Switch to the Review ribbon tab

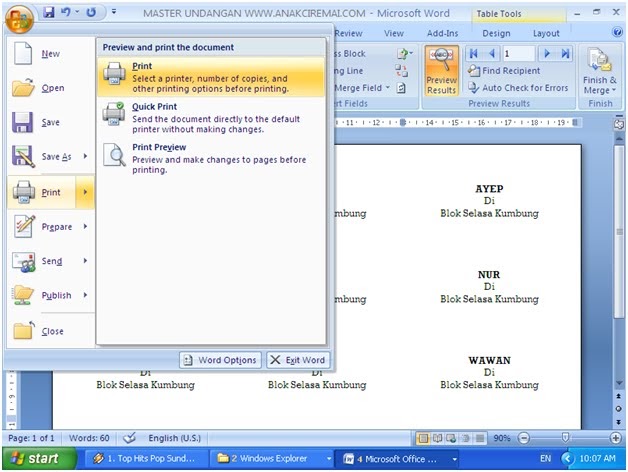click(x=348, y=33)
